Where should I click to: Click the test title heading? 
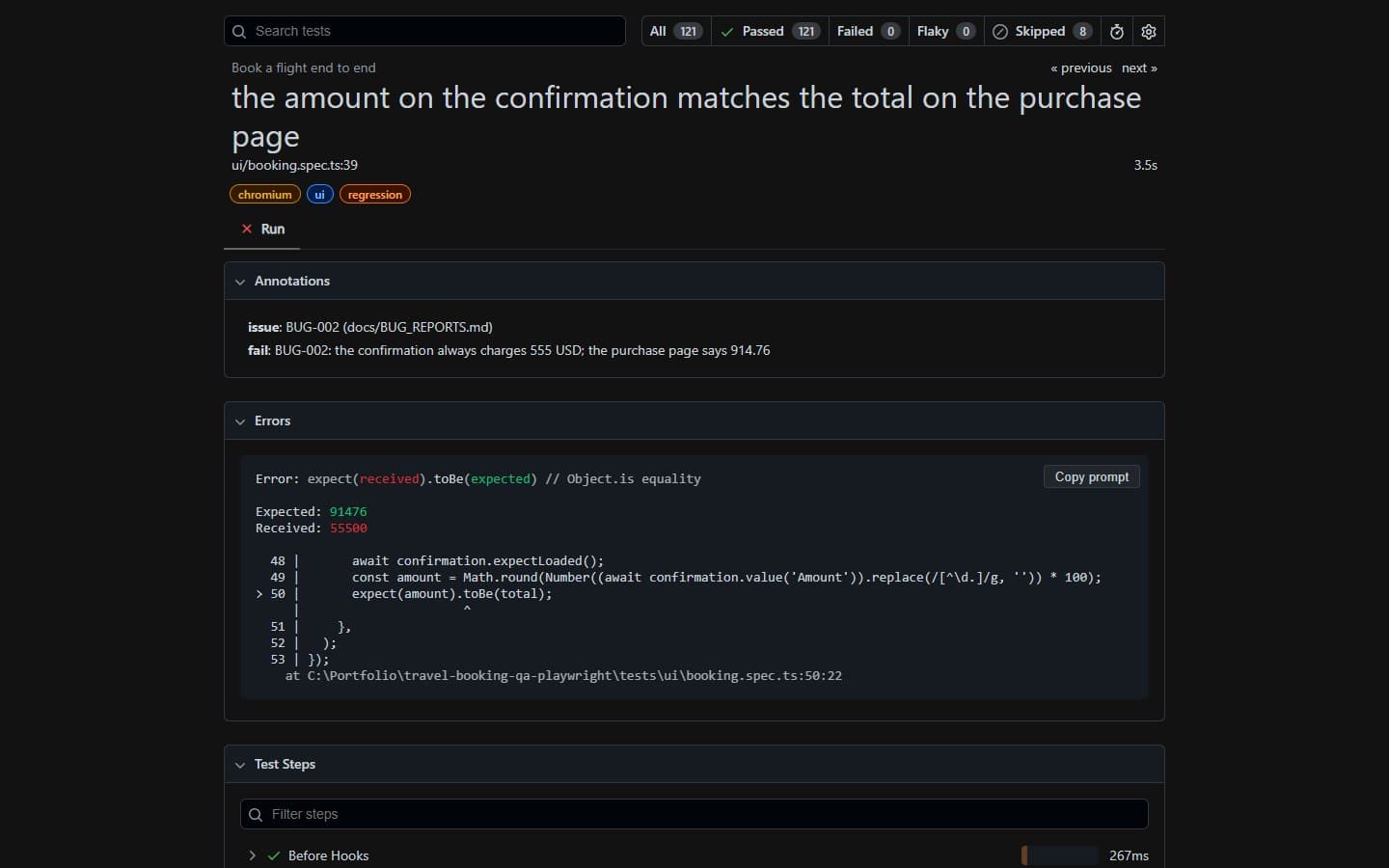pos(687,117)
